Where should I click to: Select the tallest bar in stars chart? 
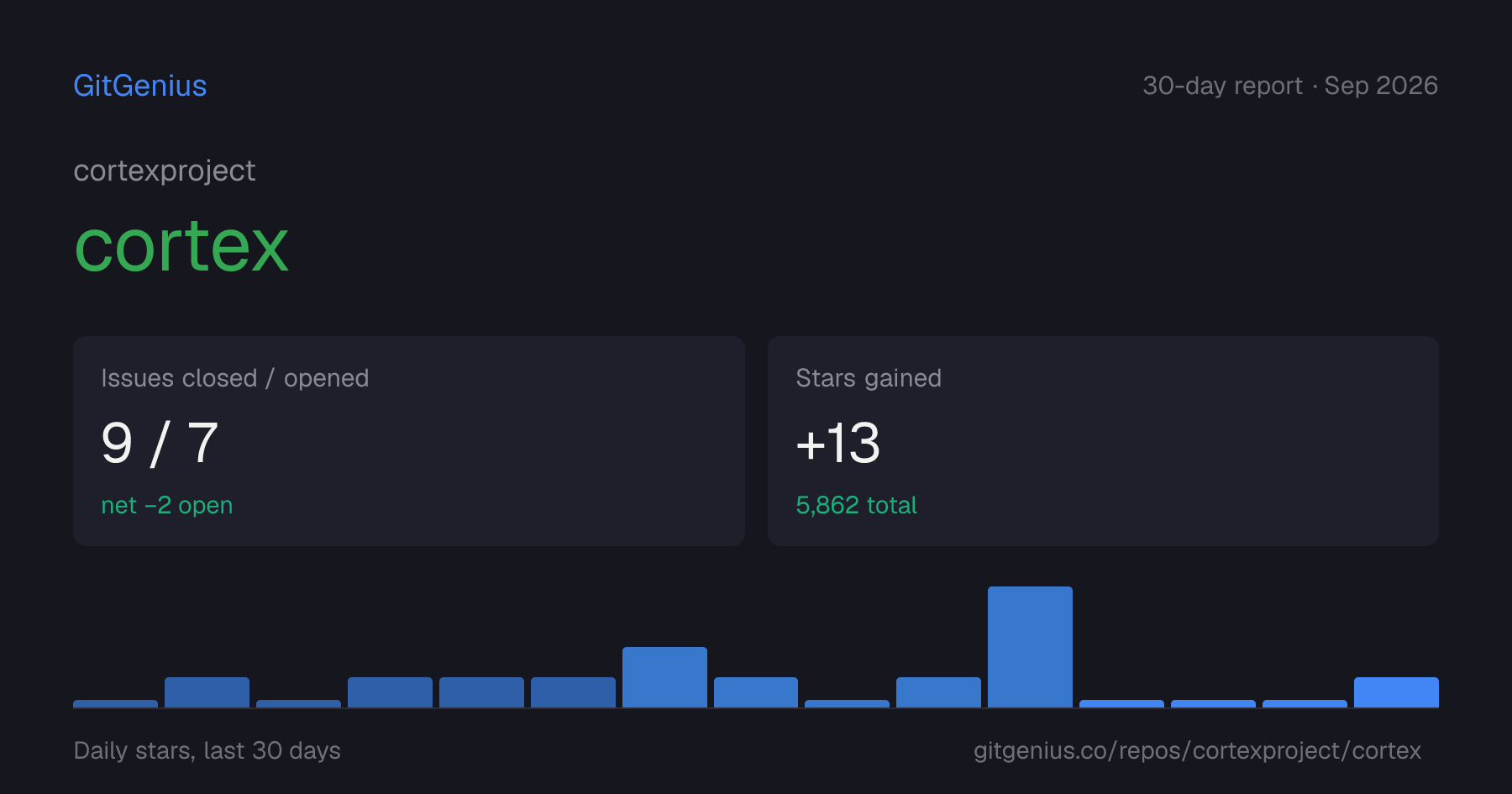click(x=1030, y=647)
